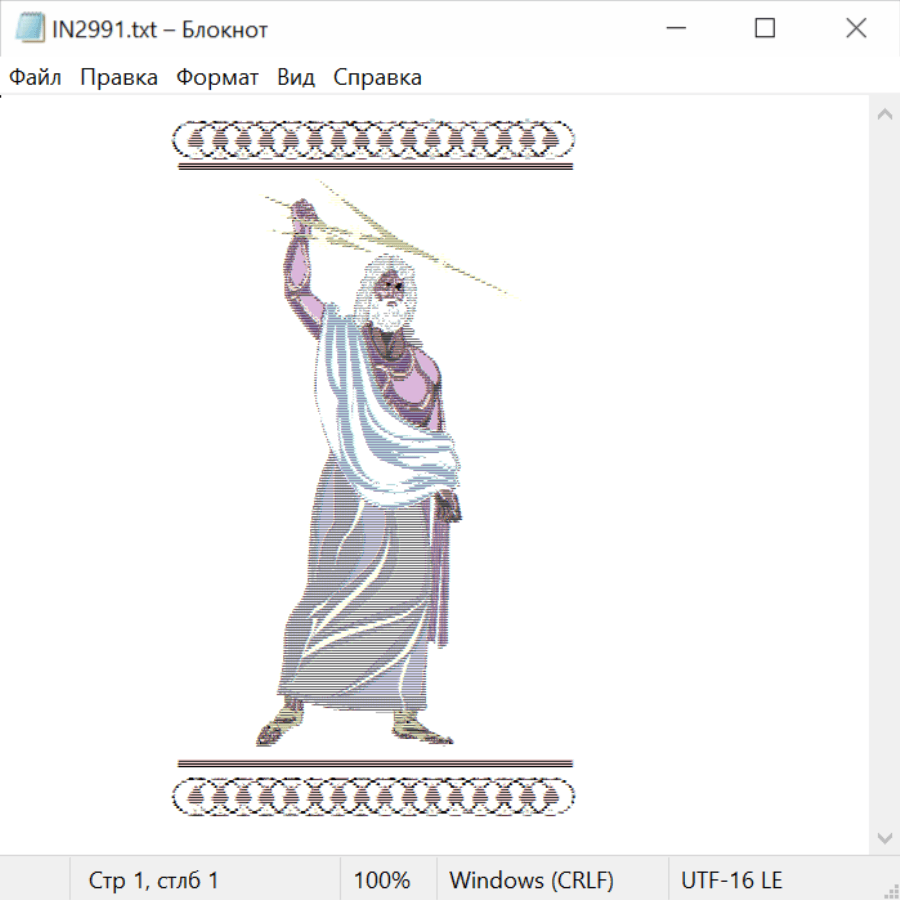The width and height of the screenshot is (900, 900).
Task: Click the vertical scrollbar track
Action: [x=884, y=475]
